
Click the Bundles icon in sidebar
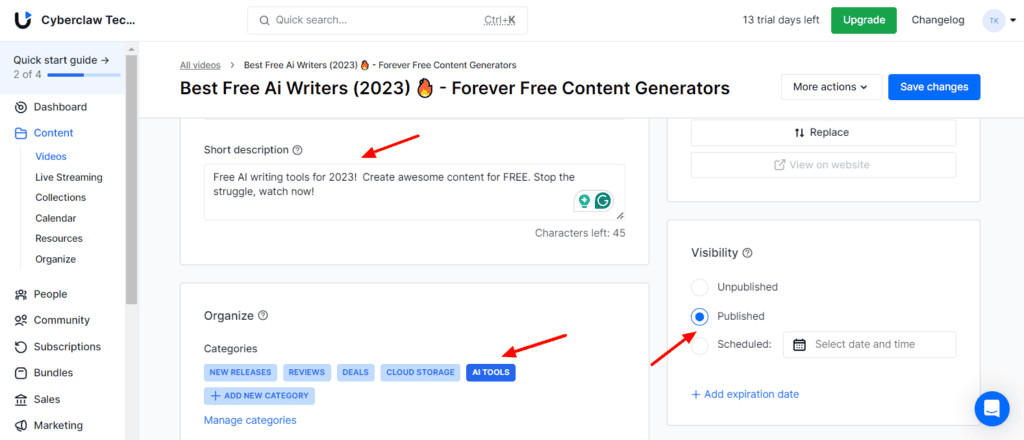21,373
